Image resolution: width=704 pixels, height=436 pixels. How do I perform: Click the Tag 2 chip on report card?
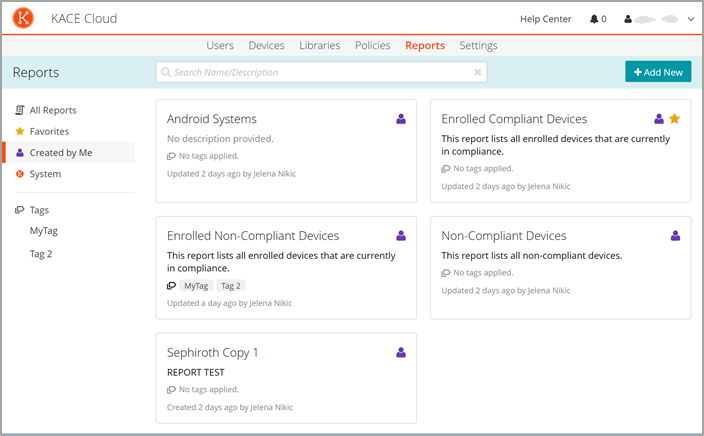231,286
